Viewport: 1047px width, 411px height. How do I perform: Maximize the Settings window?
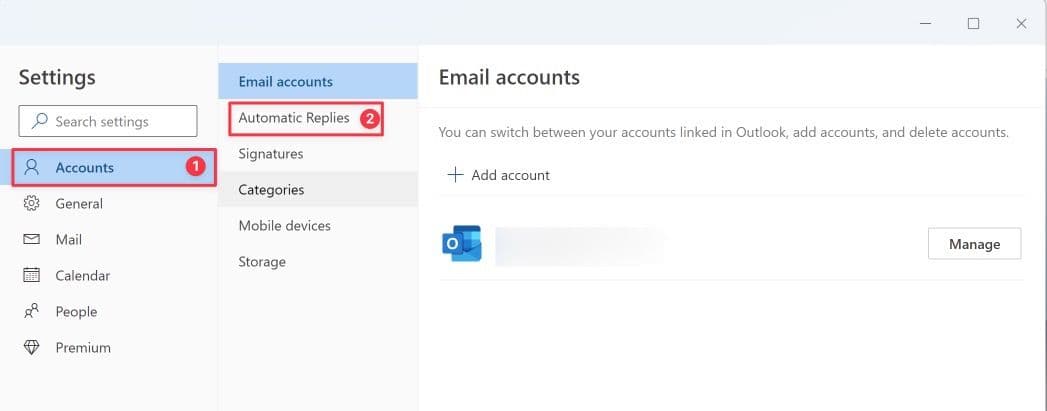point(973,23)
